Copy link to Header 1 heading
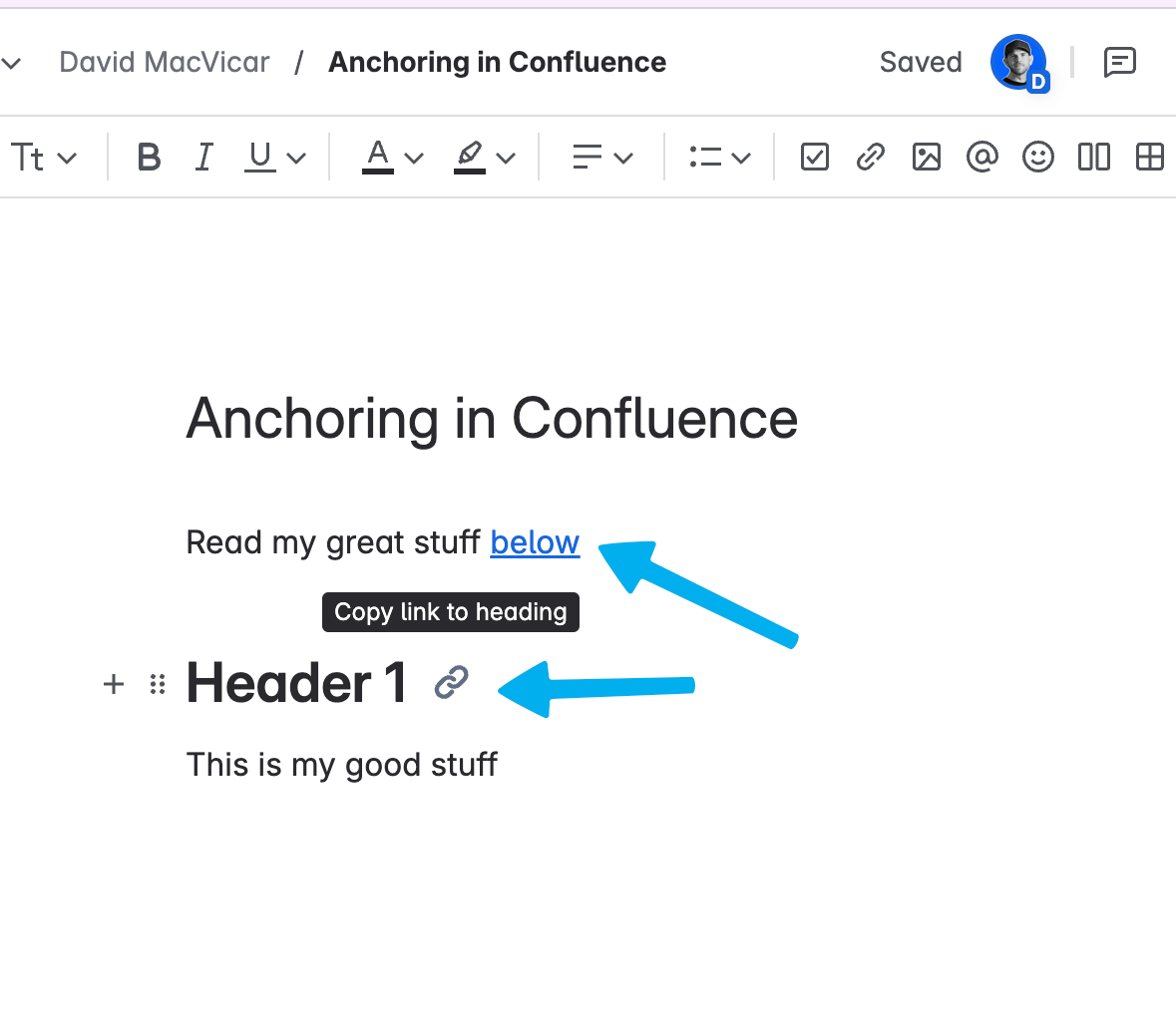1176x1032 pixels. pyautogui.click(x=452, y=682)
